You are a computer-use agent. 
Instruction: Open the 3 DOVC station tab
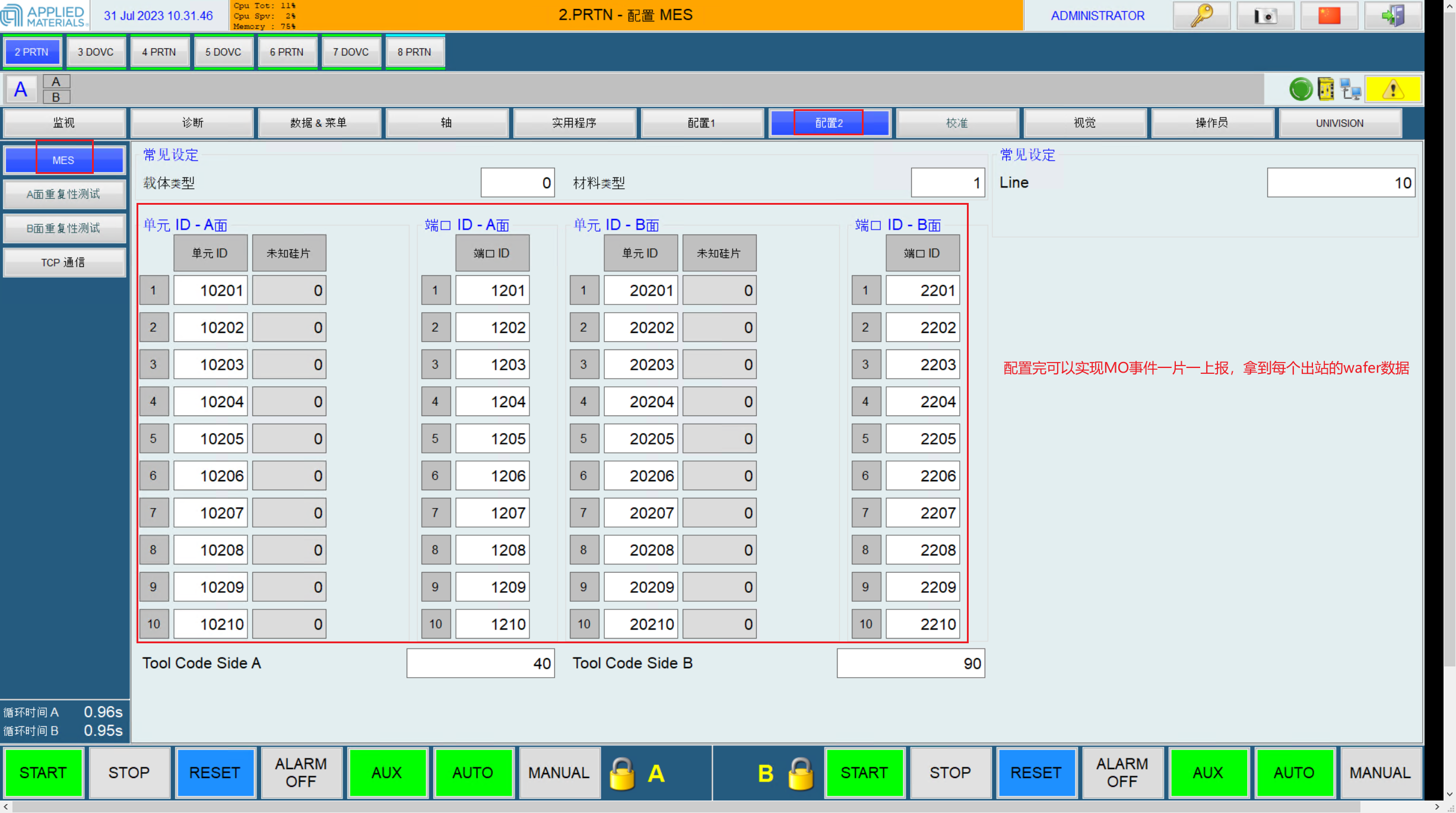click(x=96, y=52)
